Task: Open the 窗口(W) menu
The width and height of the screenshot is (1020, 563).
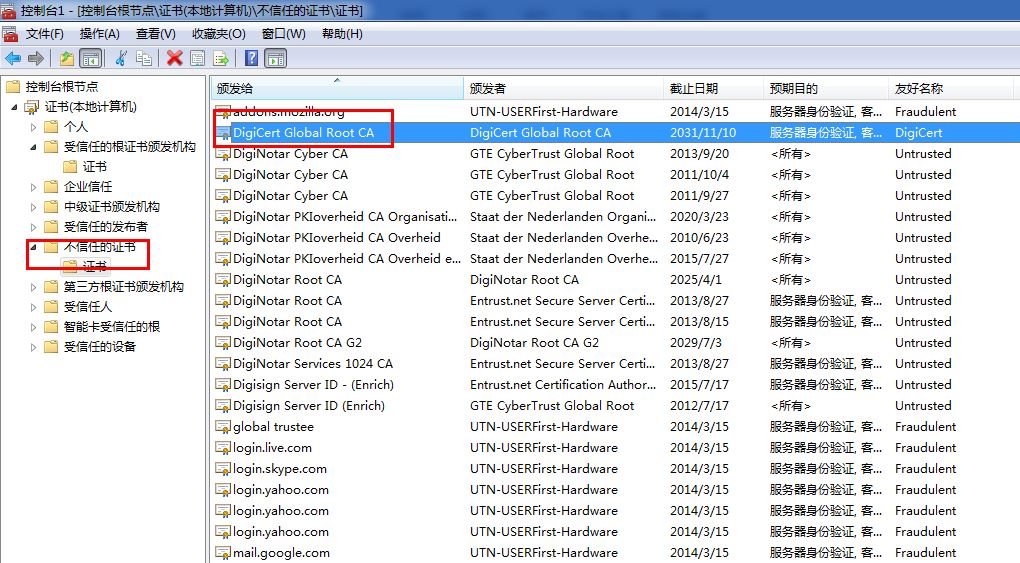Action: 284,34
